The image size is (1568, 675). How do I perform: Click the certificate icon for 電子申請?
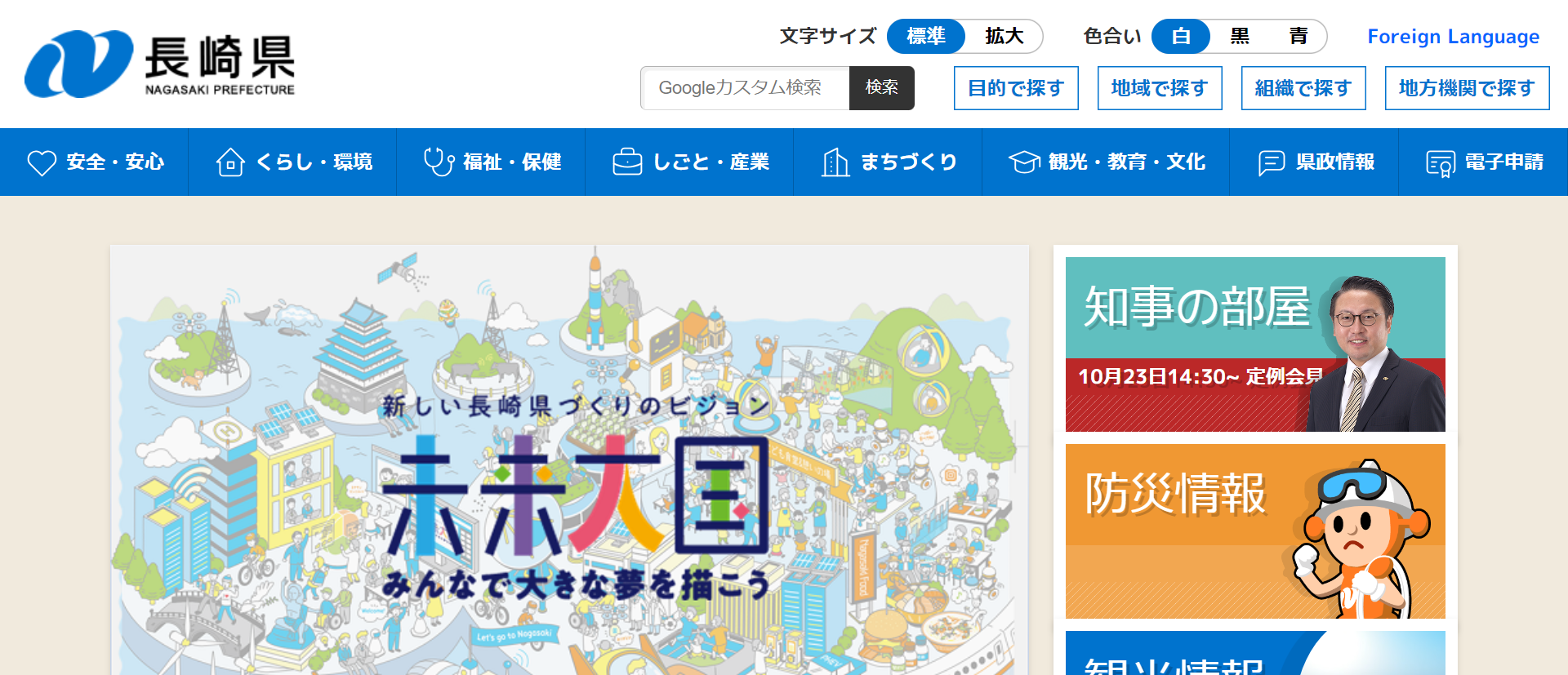pyautogui.click(x=1441, y=162)
